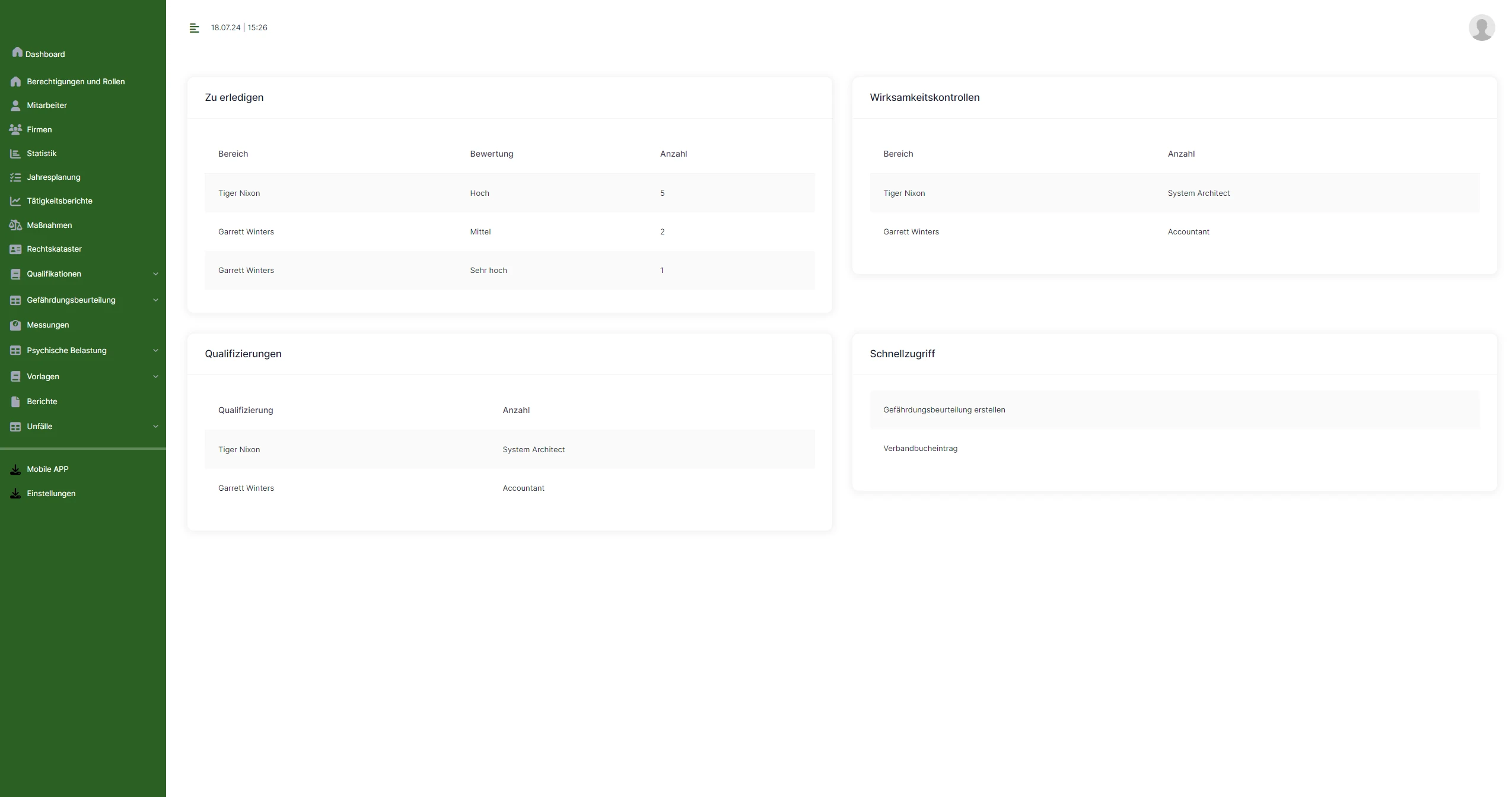
Task: Click the Rechtskataster card icon
Action: click(15, 249)
